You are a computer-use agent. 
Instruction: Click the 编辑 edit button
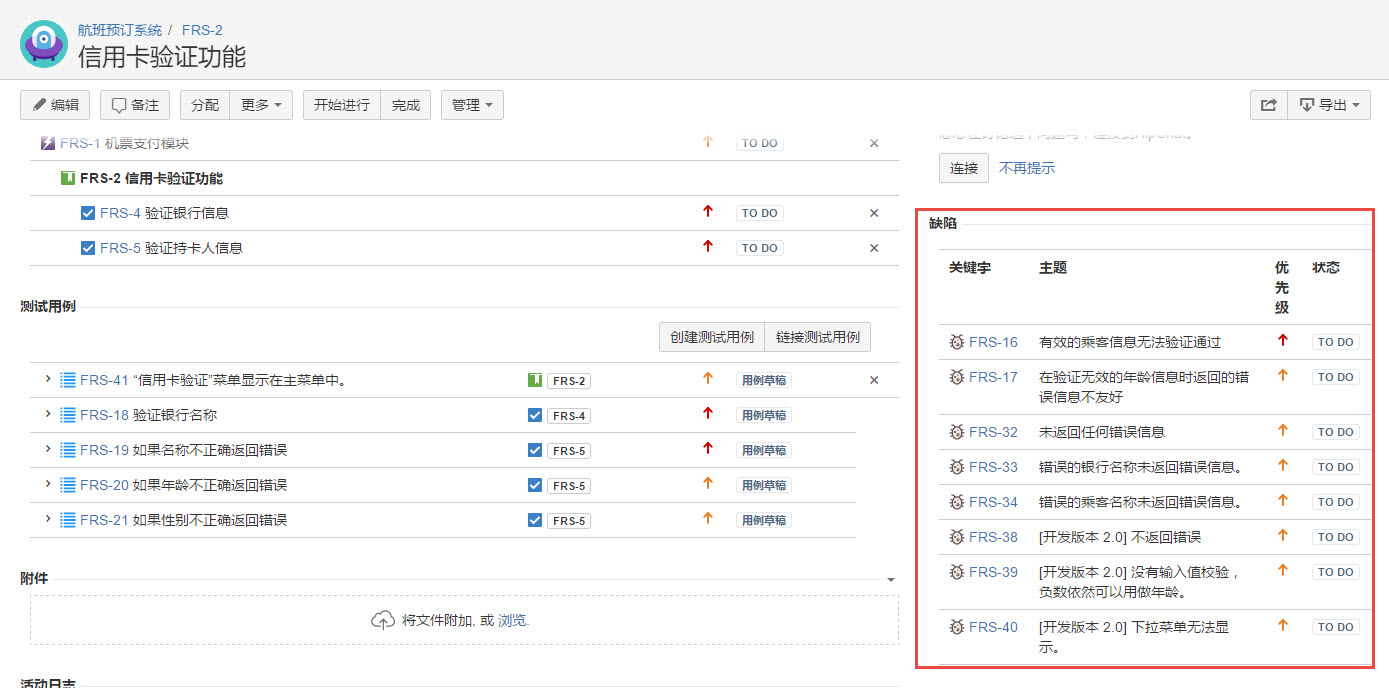pyautogui.click(x=55, y=105)
